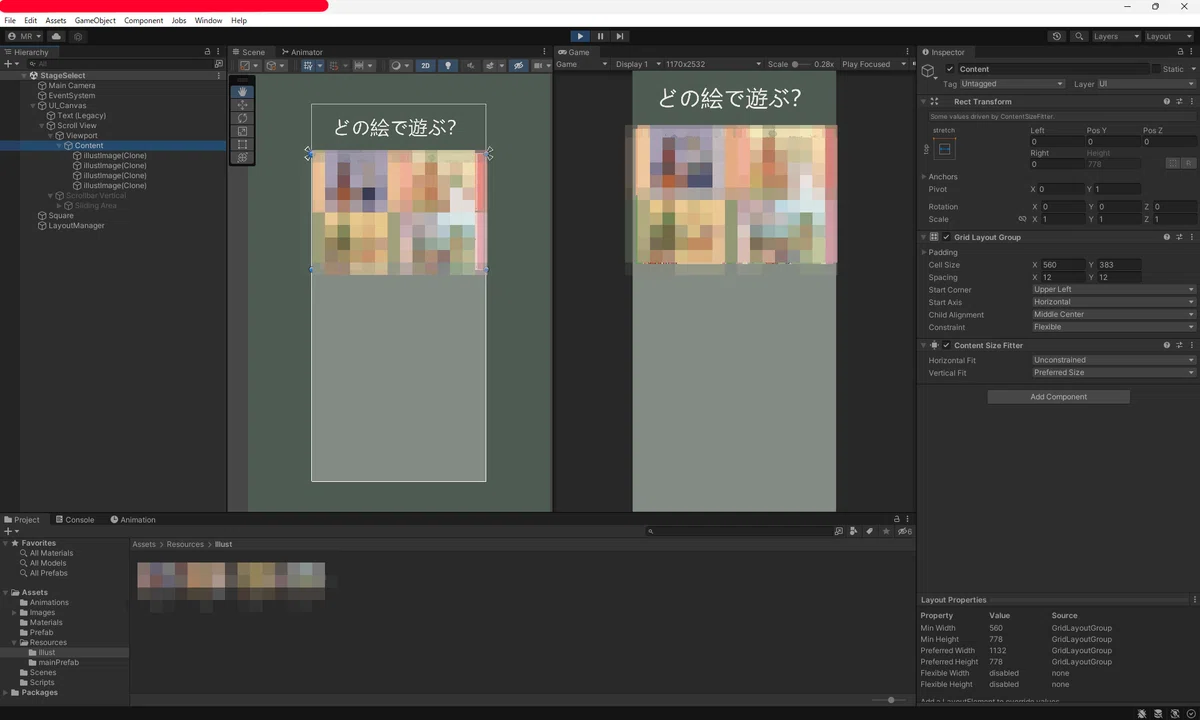Toggle the Static checkbox
This screenshot has width=1200, height=720.
pyautogui.click(x=1157, y=69)
